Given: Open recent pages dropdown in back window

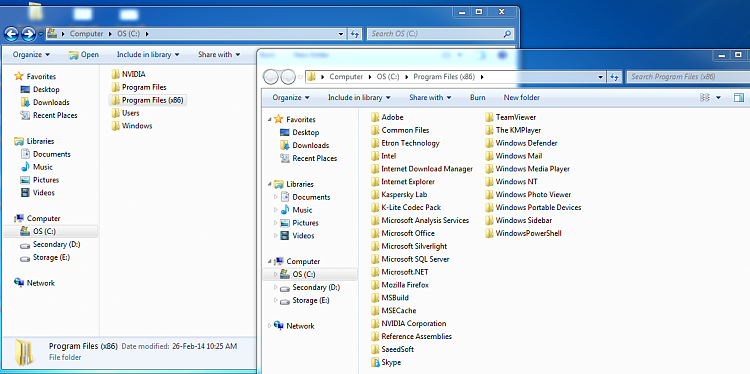Looking at the screenshot, I should [x=41, y=33].
